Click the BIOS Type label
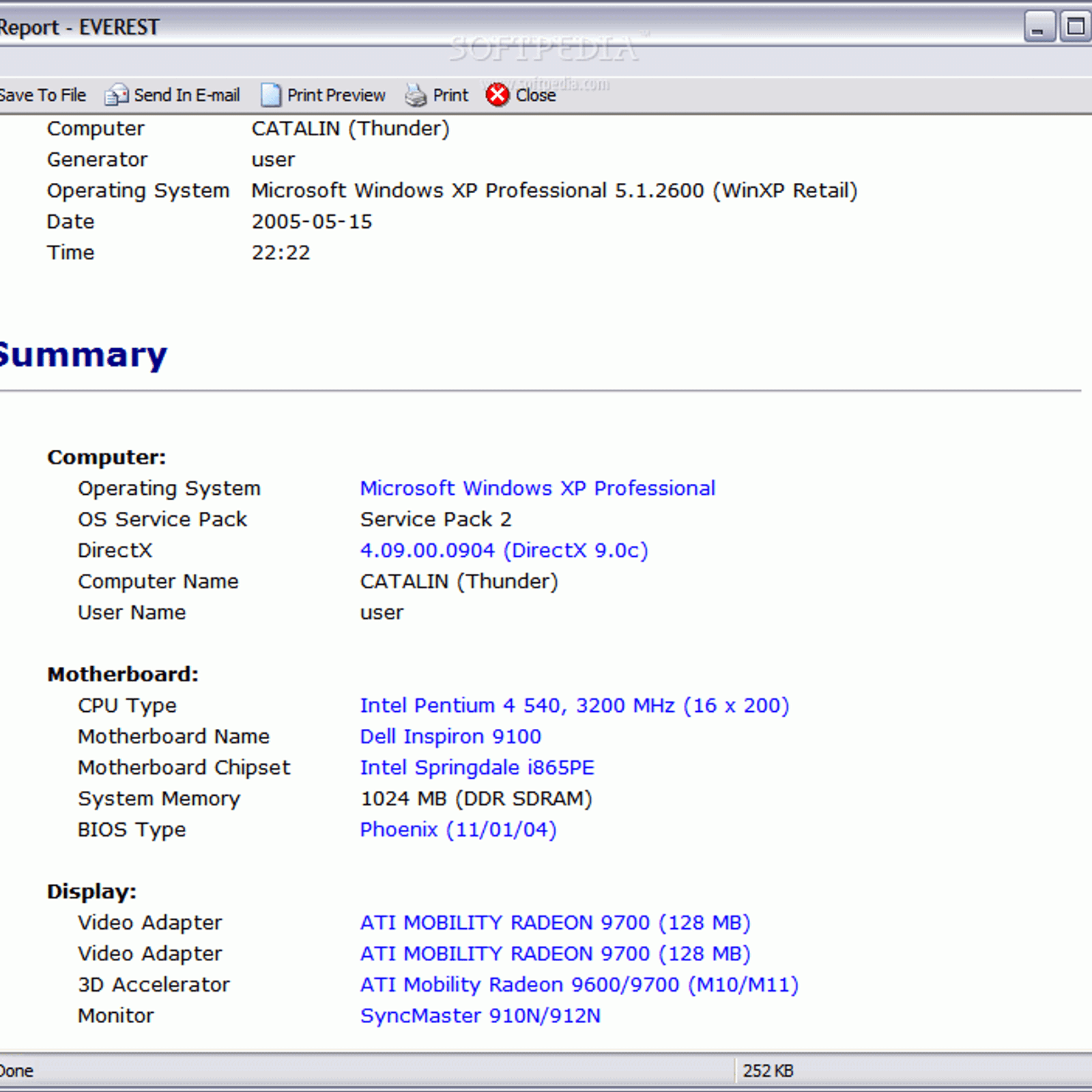1092x1092 pixels. click(x=131, y=829)
